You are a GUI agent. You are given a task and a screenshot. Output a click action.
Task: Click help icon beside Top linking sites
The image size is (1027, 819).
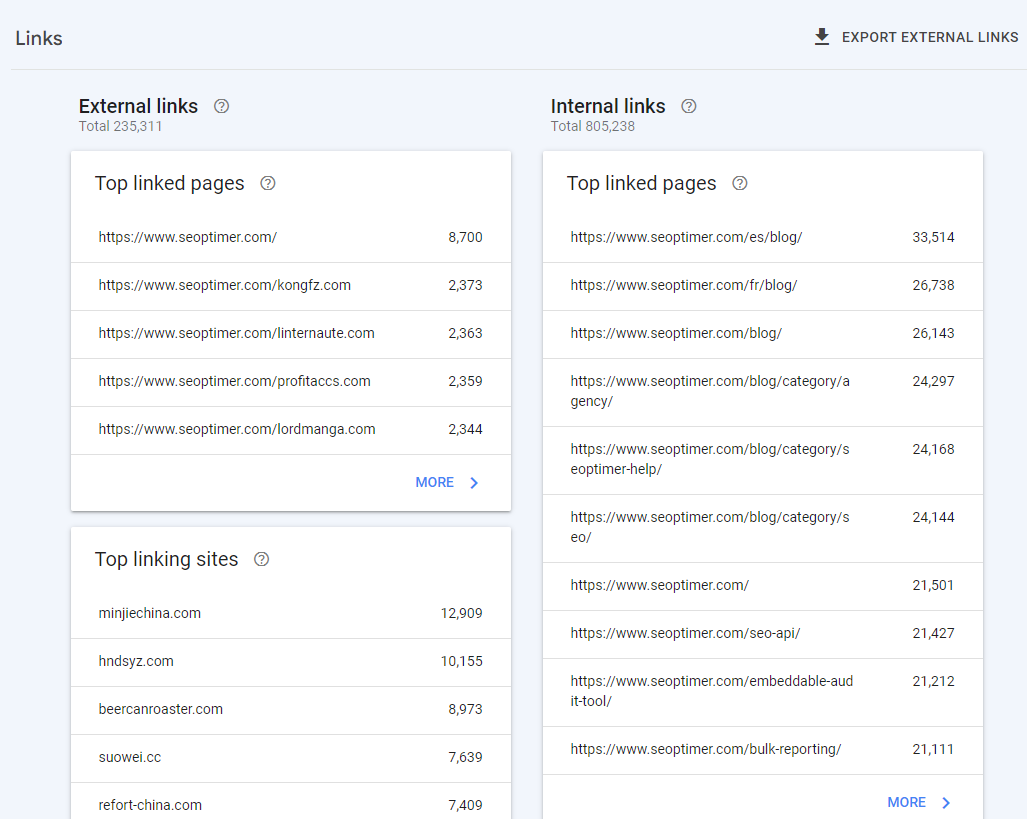(x=262, y=559)
